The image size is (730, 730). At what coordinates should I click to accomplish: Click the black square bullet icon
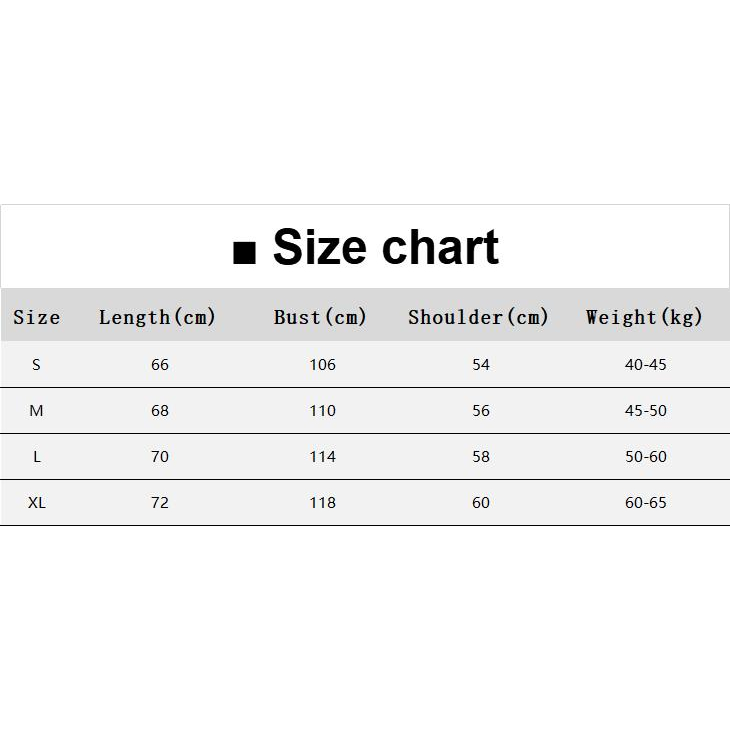[x=243, y=253]
